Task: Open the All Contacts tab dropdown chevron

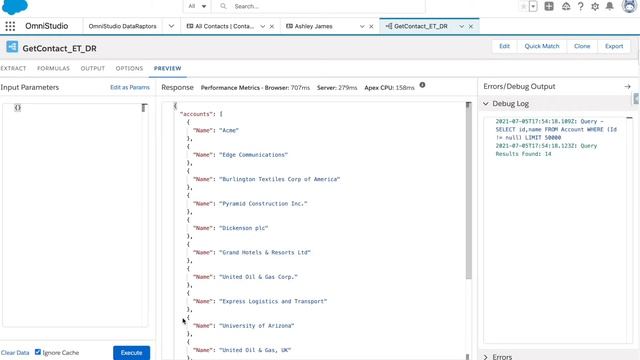Action: [x=262, y=27]
